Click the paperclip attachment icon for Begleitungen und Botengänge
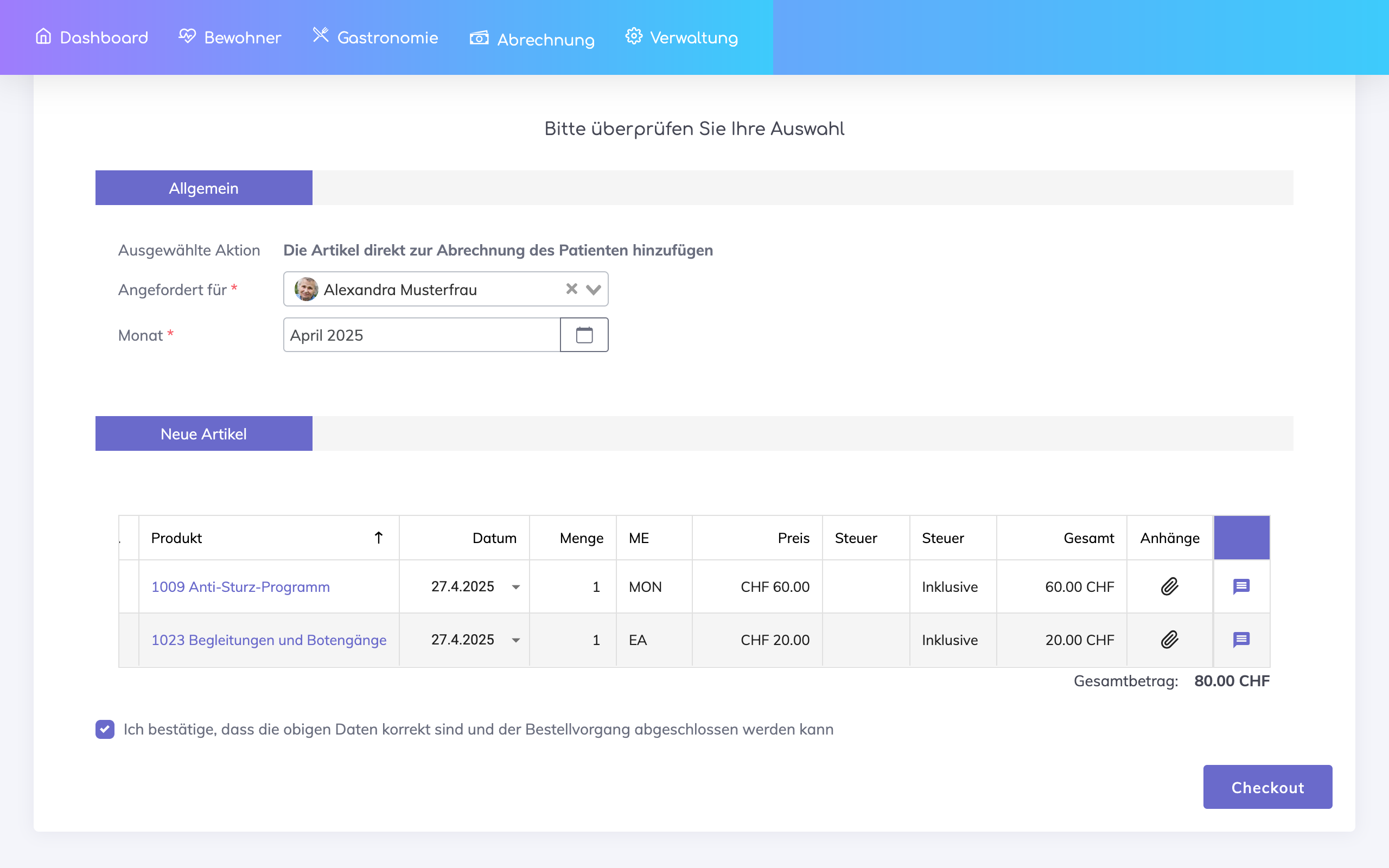1389x868 pixels. click(1169, 640)
